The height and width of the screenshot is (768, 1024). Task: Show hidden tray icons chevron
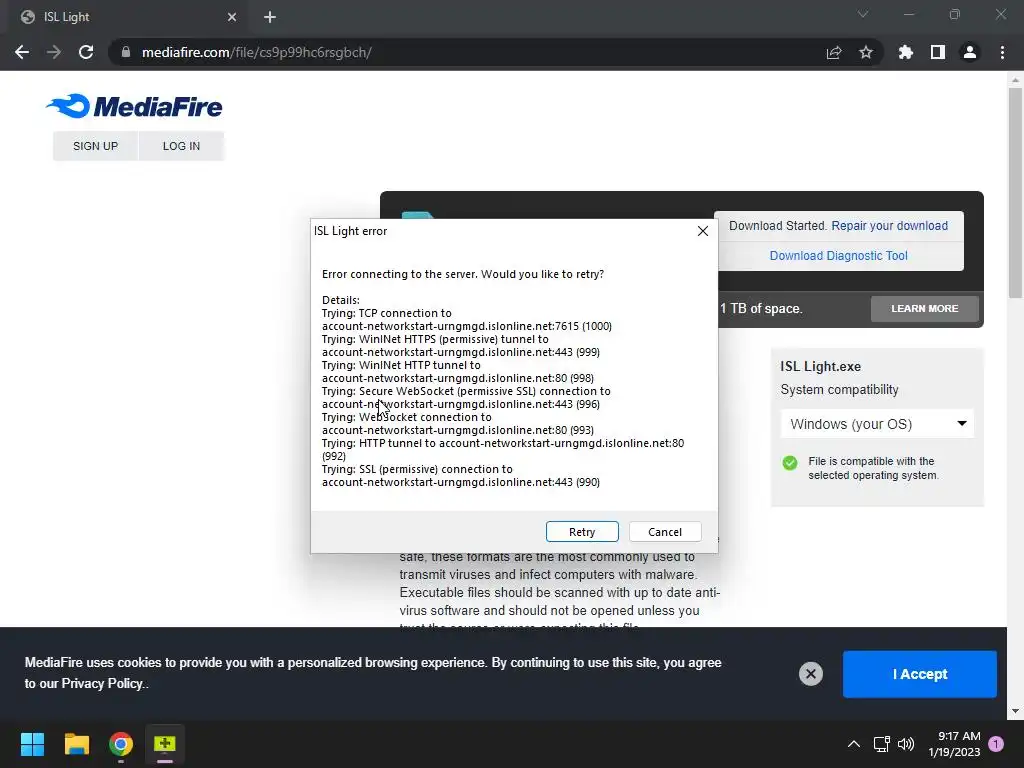pyautogui.click(x=854, y=744)
